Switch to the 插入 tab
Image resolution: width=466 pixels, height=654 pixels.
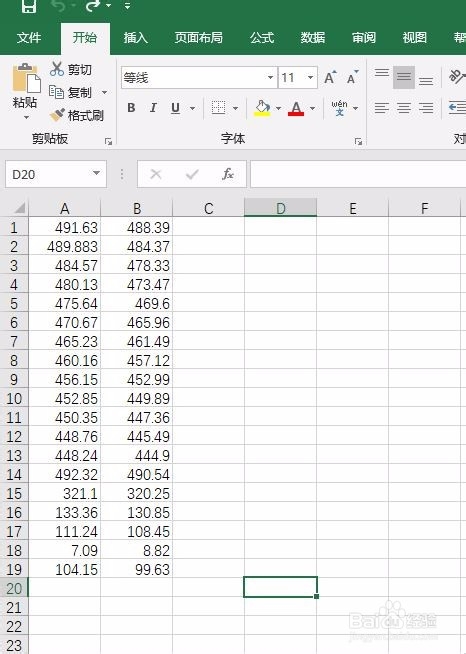point(135,38)
